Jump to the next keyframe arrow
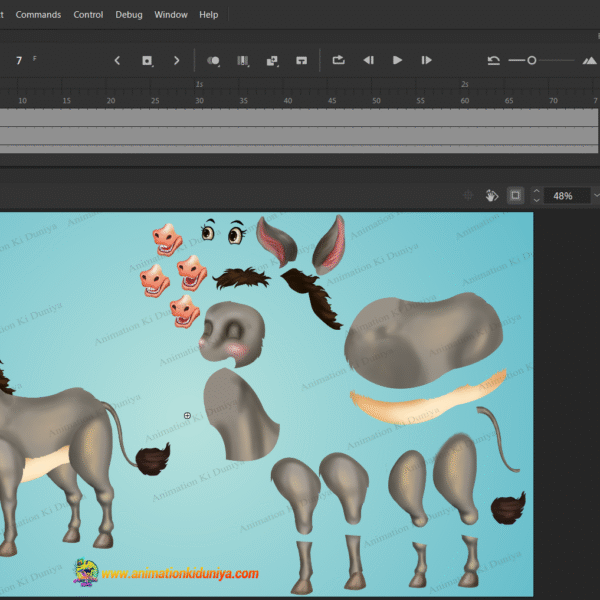This screenshot has width=600, height=600. pos(176,60)
